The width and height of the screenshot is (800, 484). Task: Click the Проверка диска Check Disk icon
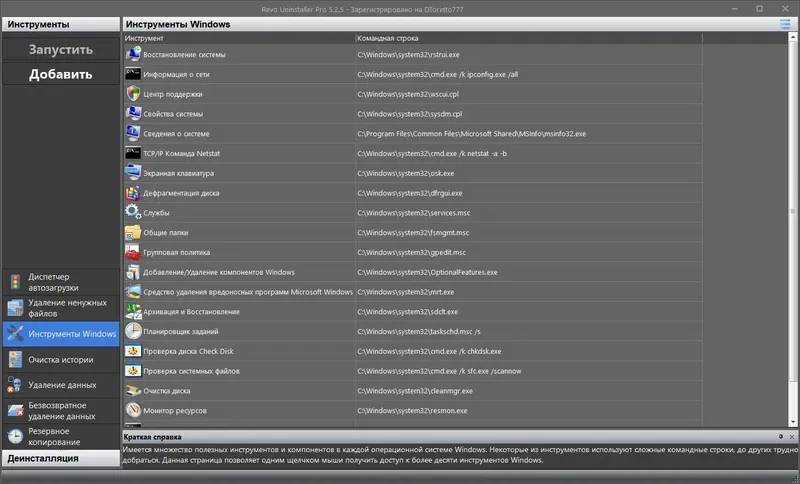pos(133,351)
